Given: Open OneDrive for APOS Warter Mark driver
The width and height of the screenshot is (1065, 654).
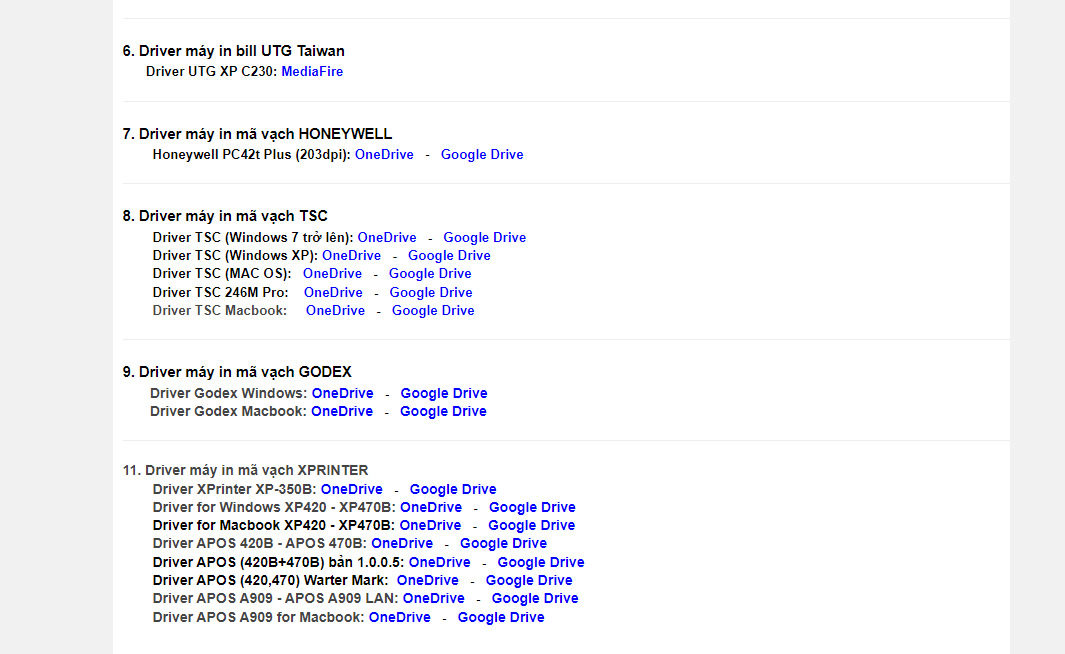Looking at the screenshot, I should (x=427, y=580).
